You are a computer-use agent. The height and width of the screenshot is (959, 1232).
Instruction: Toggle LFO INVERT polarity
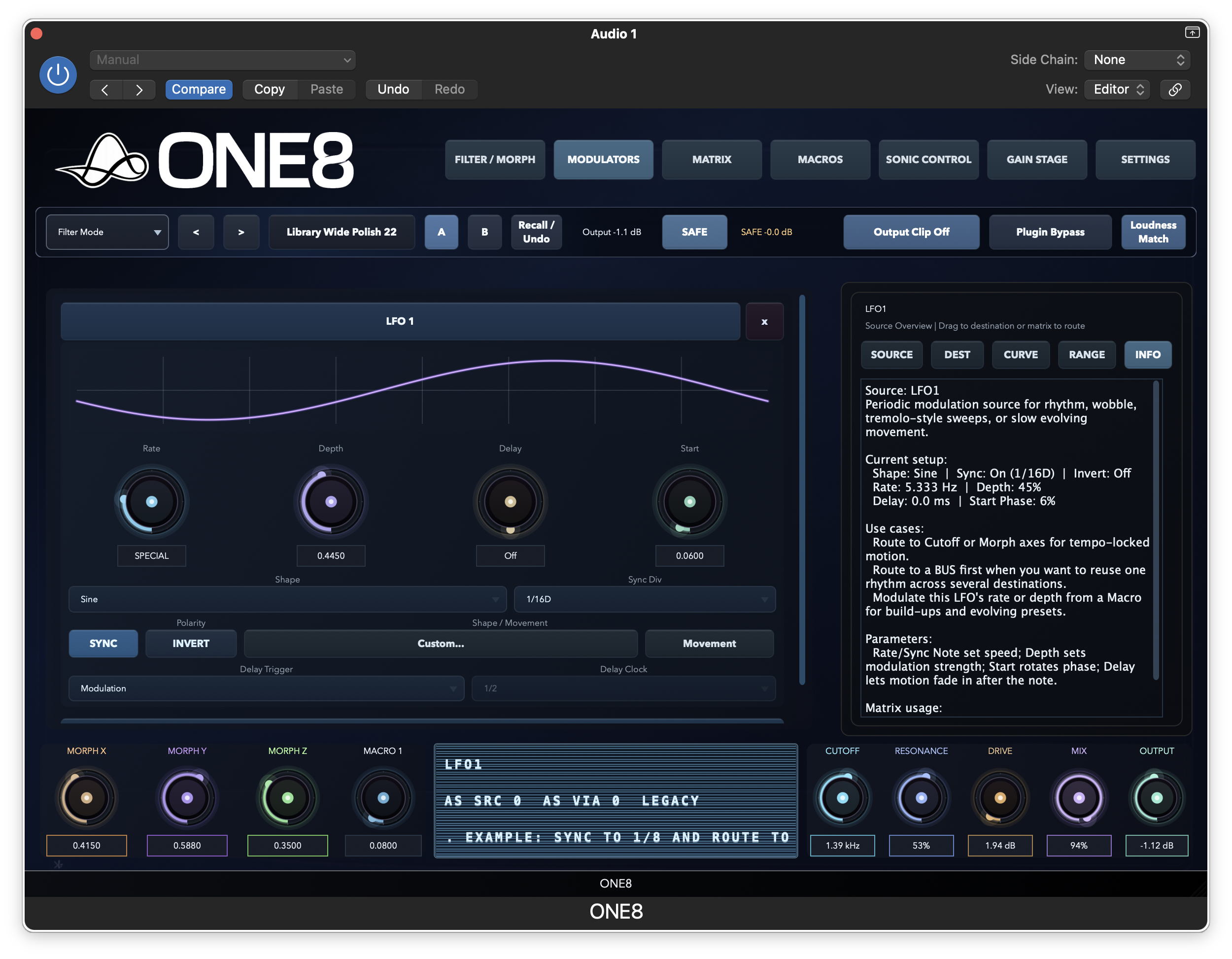[191, 644]
